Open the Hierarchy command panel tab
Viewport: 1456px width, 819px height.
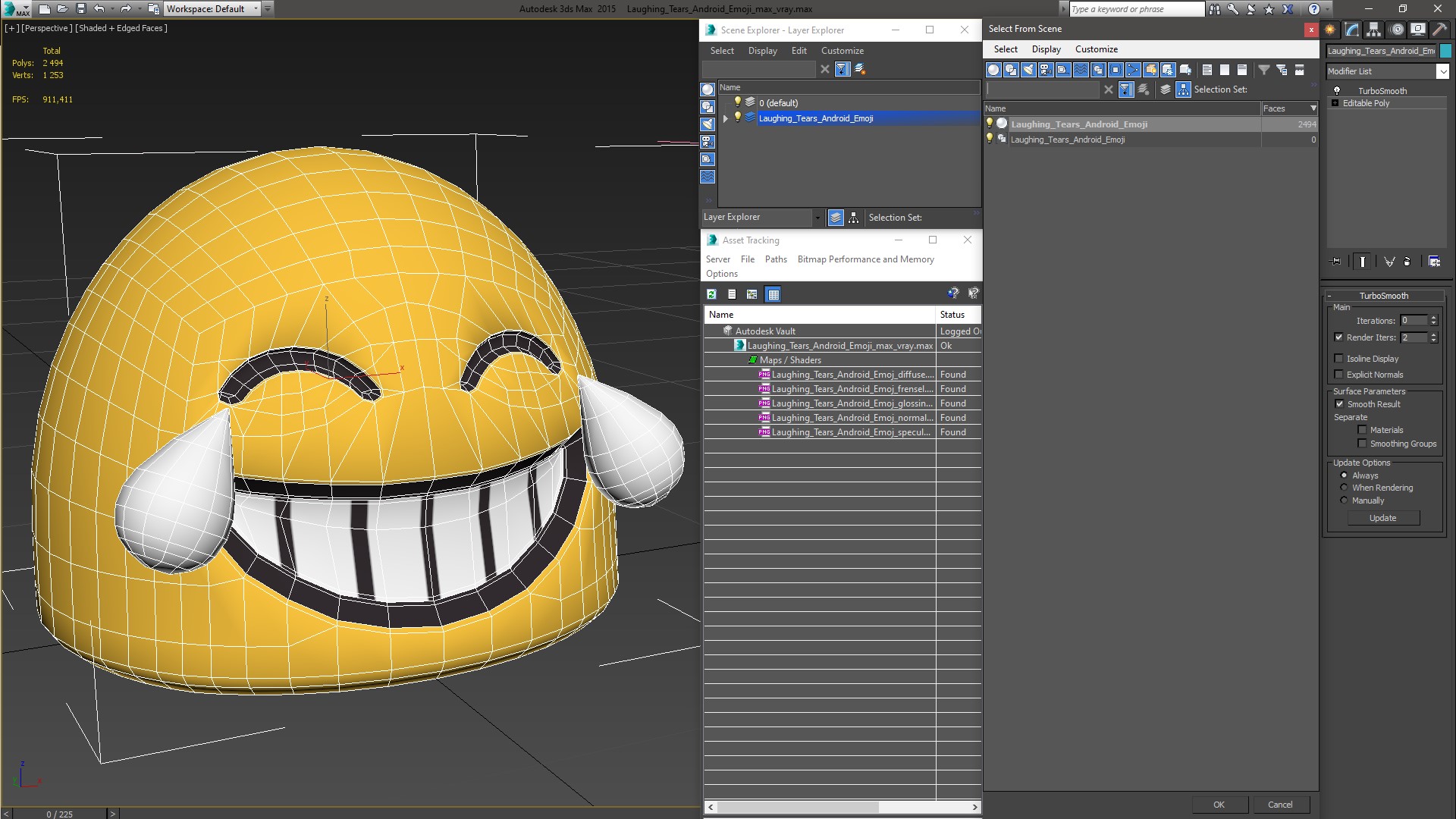tap(1374, 30)
